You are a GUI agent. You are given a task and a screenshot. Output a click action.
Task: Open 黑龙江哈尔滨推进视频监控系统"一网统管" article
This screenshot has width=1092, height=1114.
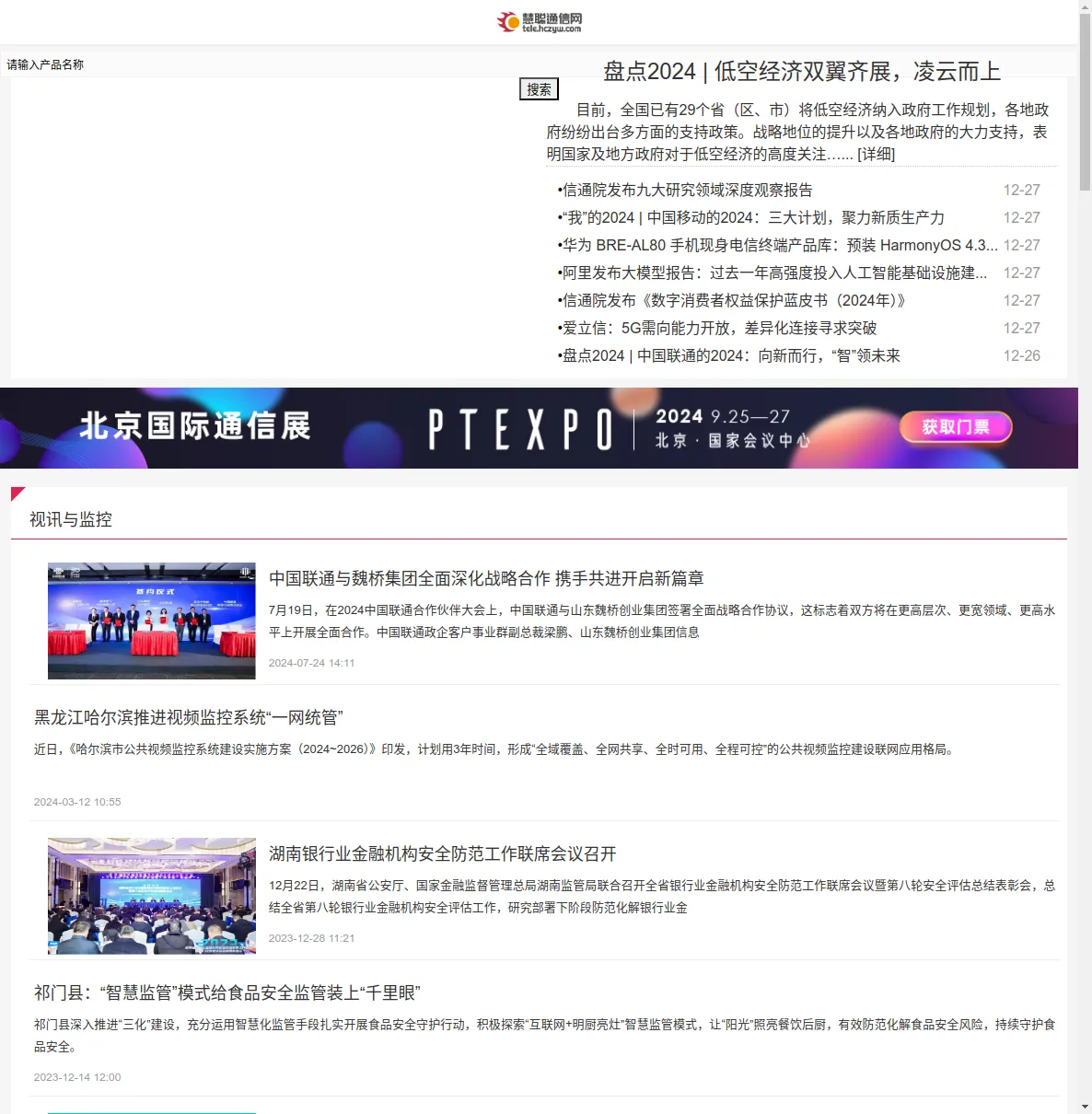[x=189, y=717]
